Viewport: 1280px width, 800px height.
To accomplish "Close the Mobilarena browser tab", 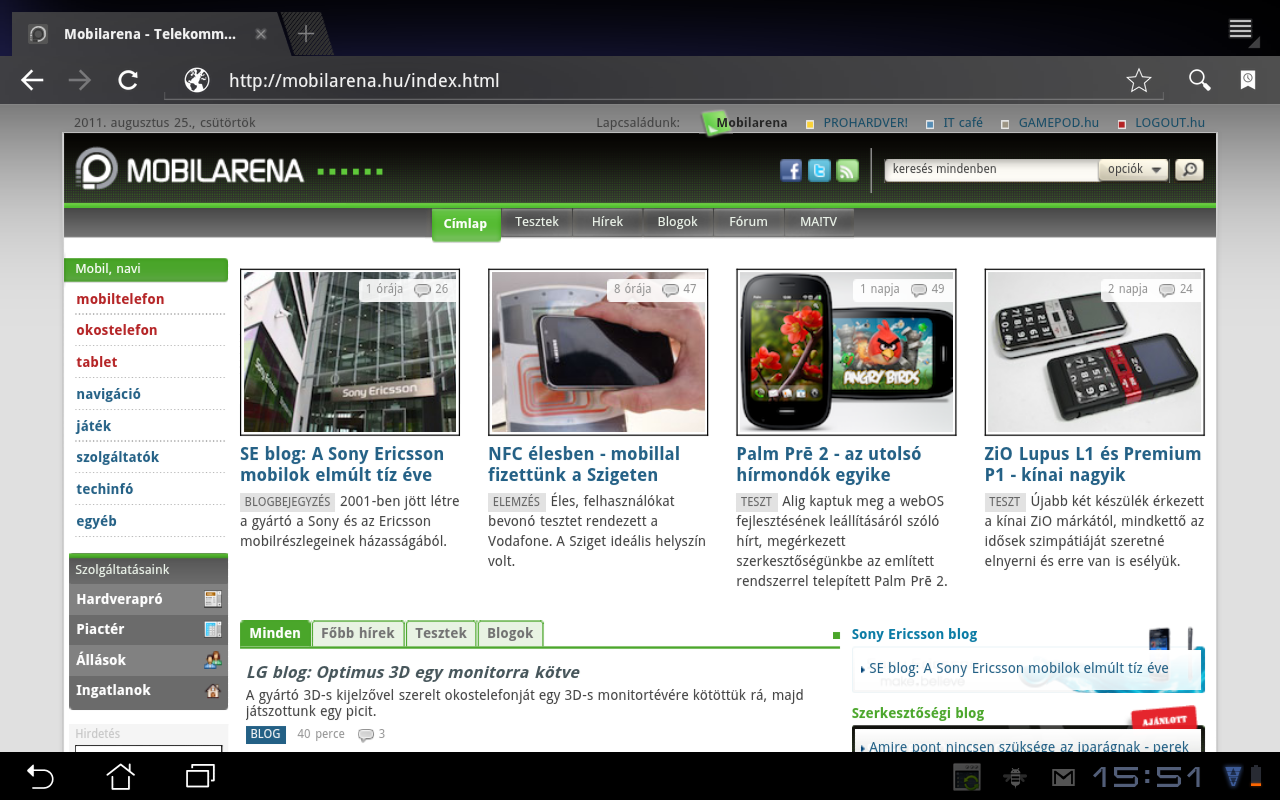I will 261,34.
